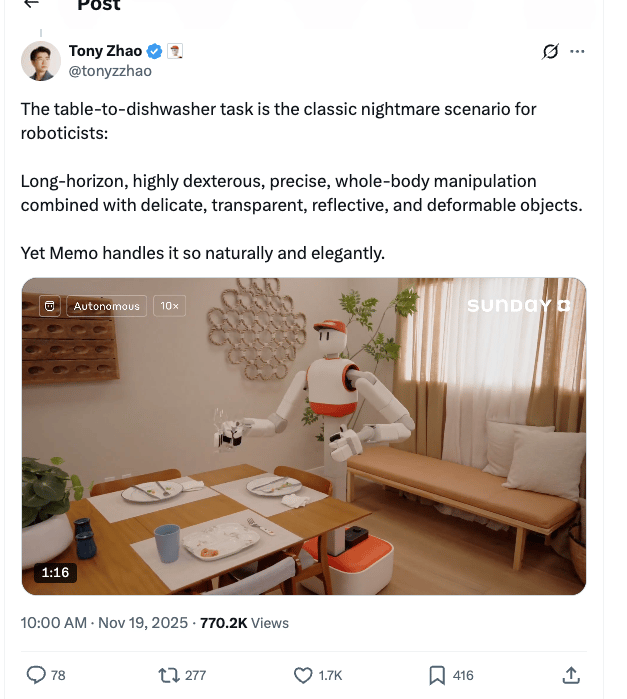This screenshot has width=627, height=699.
Task: Open the @tonyzzhao handle link
Action: (110, 71)
